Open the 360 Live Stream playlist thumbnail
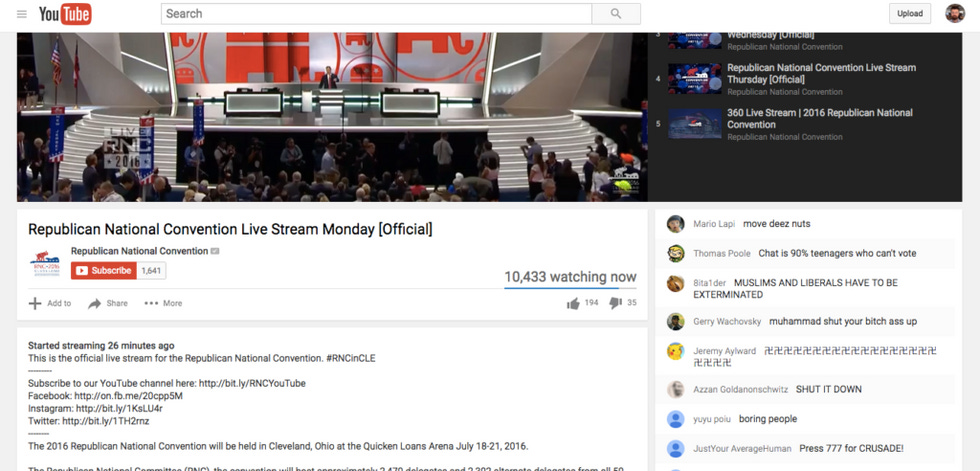 coord(694,124)
